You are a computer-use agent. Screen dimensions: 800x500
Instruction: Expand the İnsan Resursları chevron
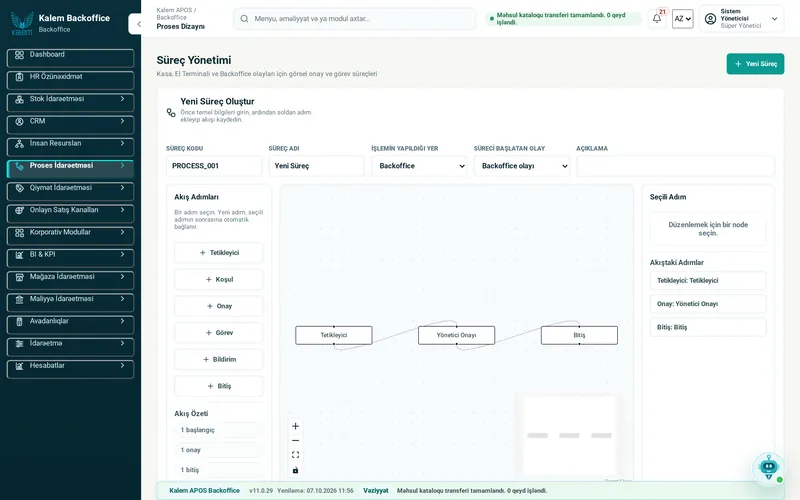(122, 143)
